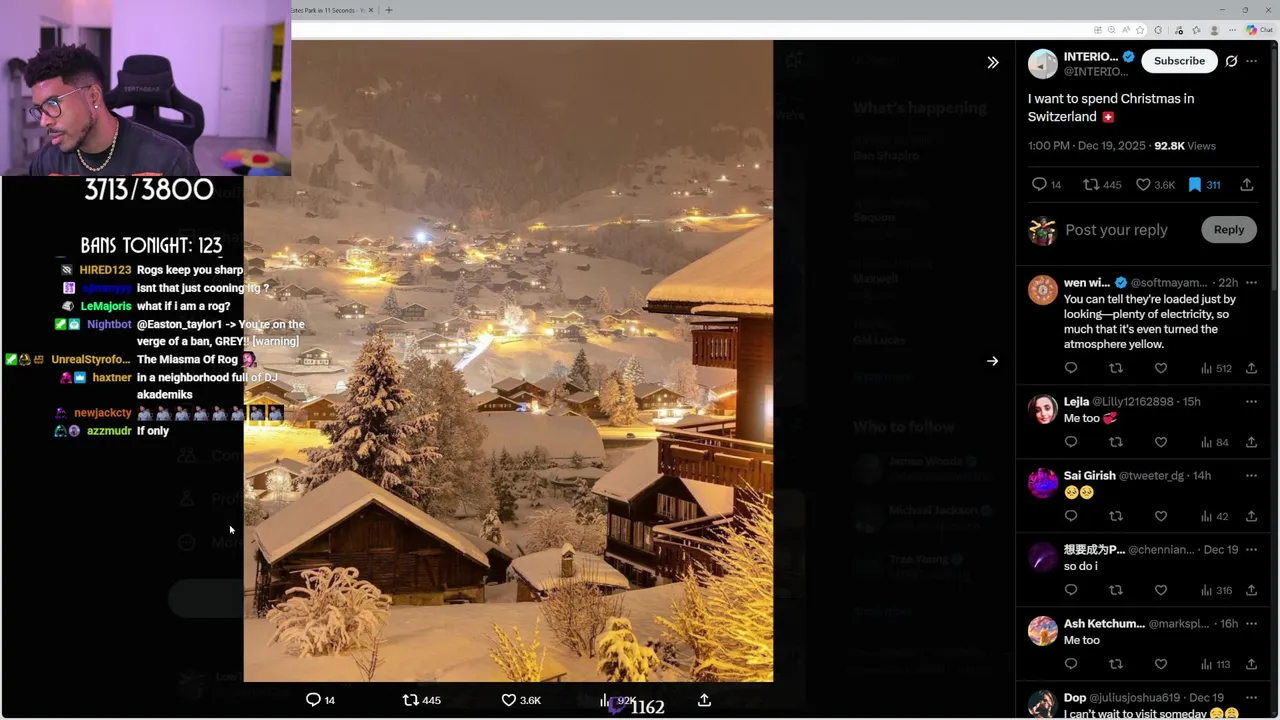Open Ash Ketchum profile name link

1104,623
